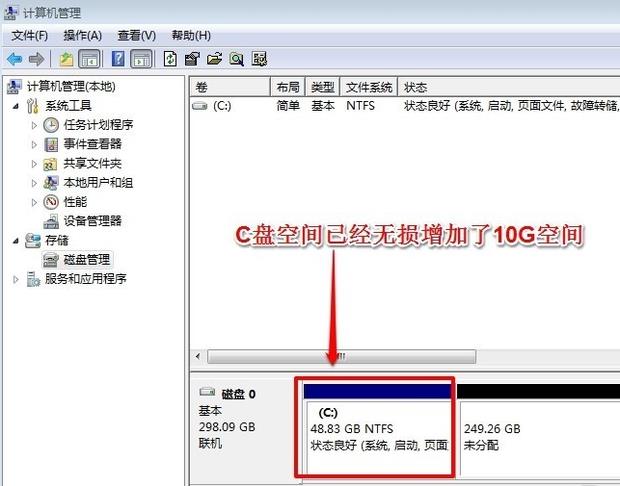
Task: Click the C: drive icon in volume list
Action: [x=200, y=106]
